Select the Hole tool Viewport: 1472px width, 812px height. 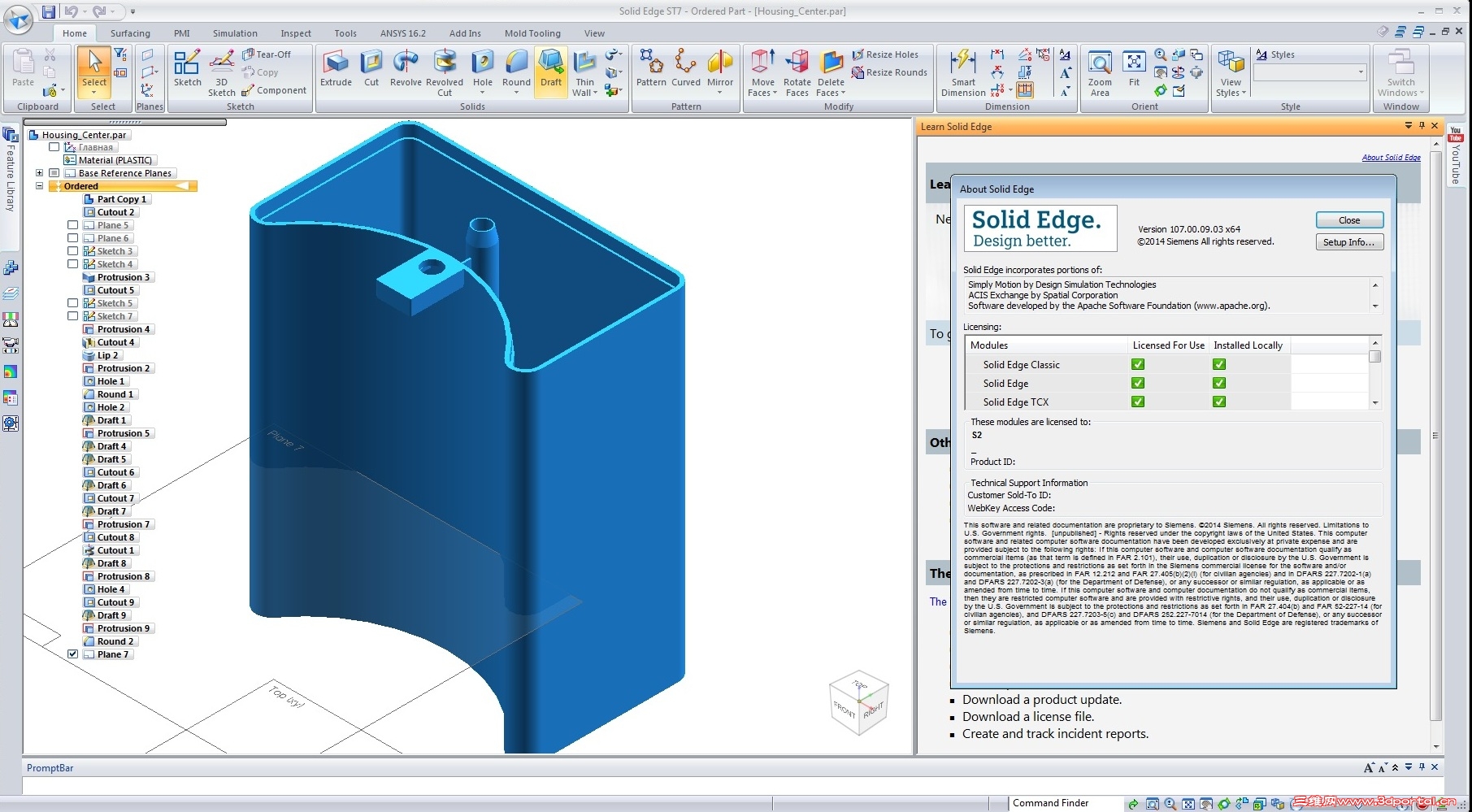click(483, 69)
